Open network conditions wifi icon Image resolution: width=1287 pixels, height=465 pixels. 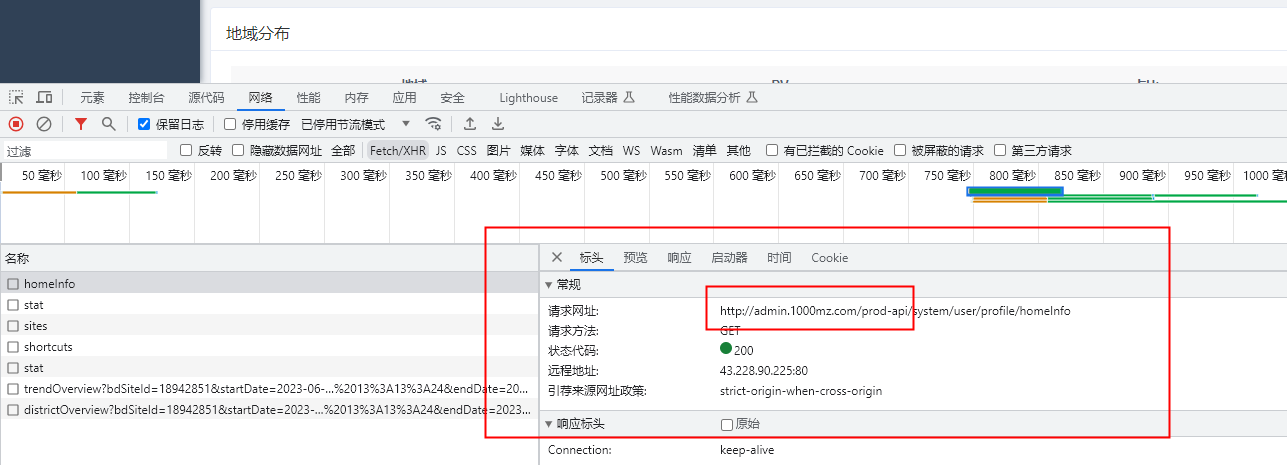(x=433, y=124)
